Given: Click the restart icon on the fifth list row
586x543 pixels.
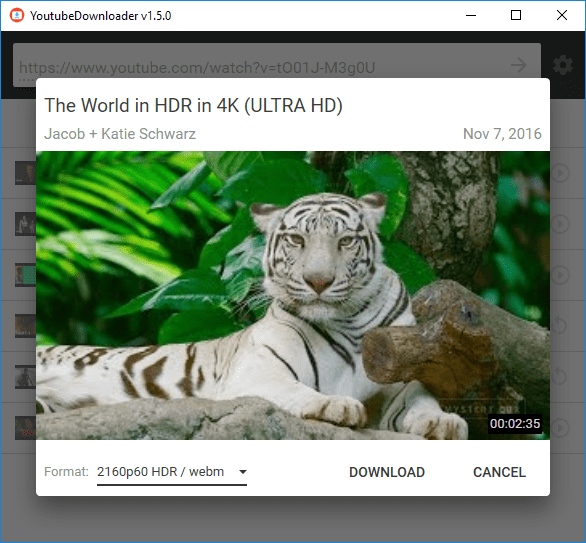Looking at the screenshot, I should point(559,376).
